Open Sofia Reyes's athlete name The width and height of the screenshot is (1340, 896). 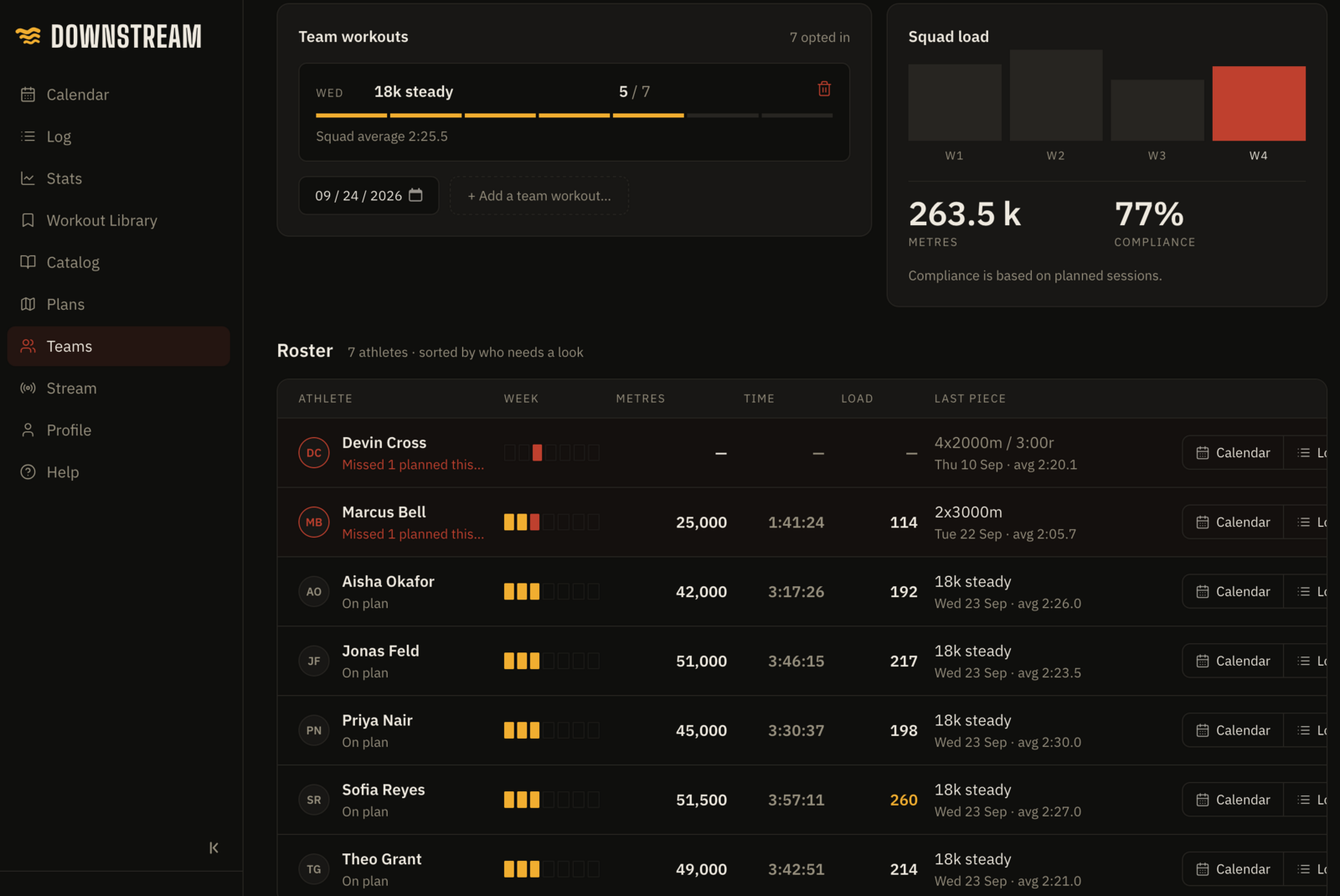[x=383, y=790]
